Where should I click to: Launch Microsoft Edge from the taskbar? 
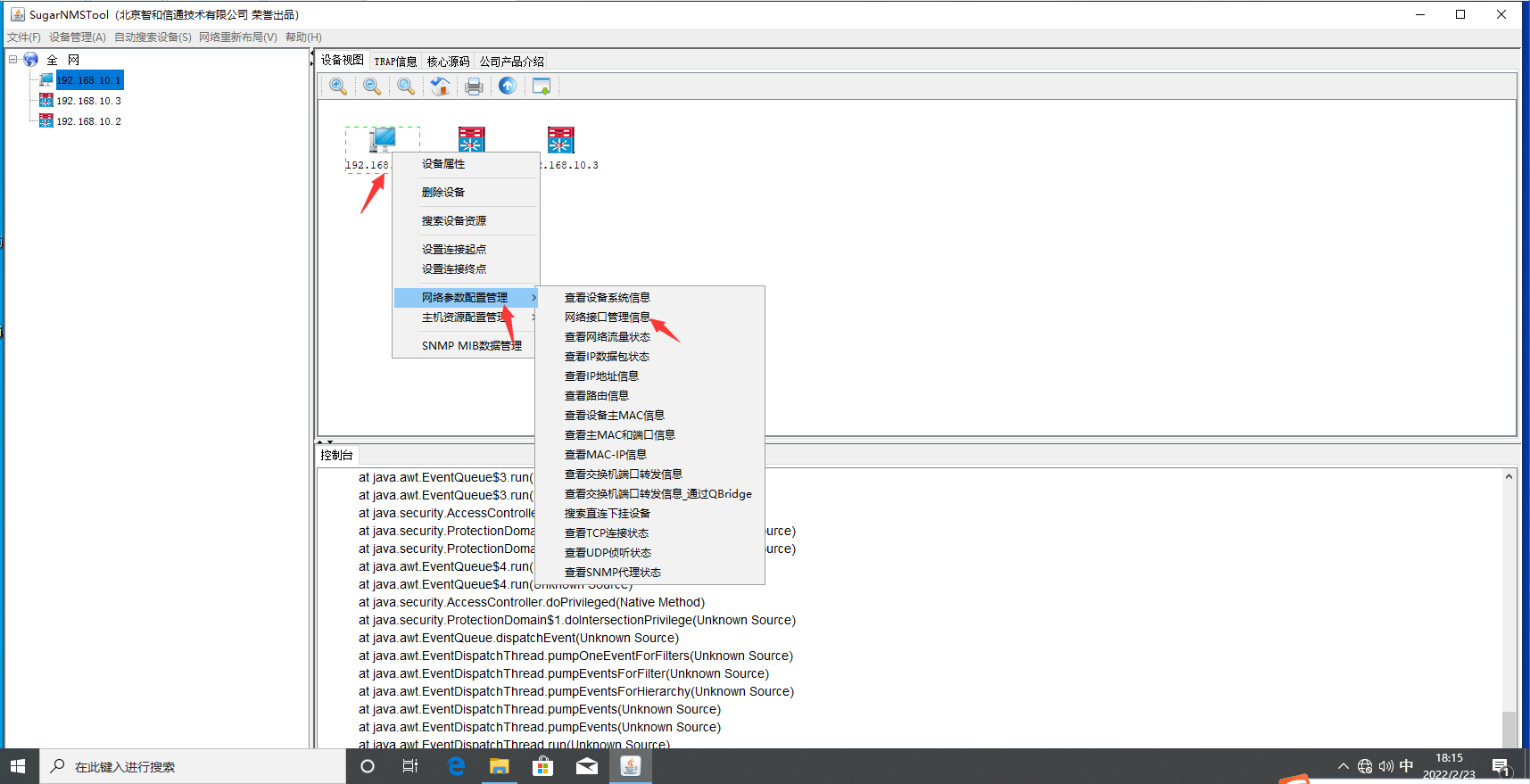tap(456, 766)
